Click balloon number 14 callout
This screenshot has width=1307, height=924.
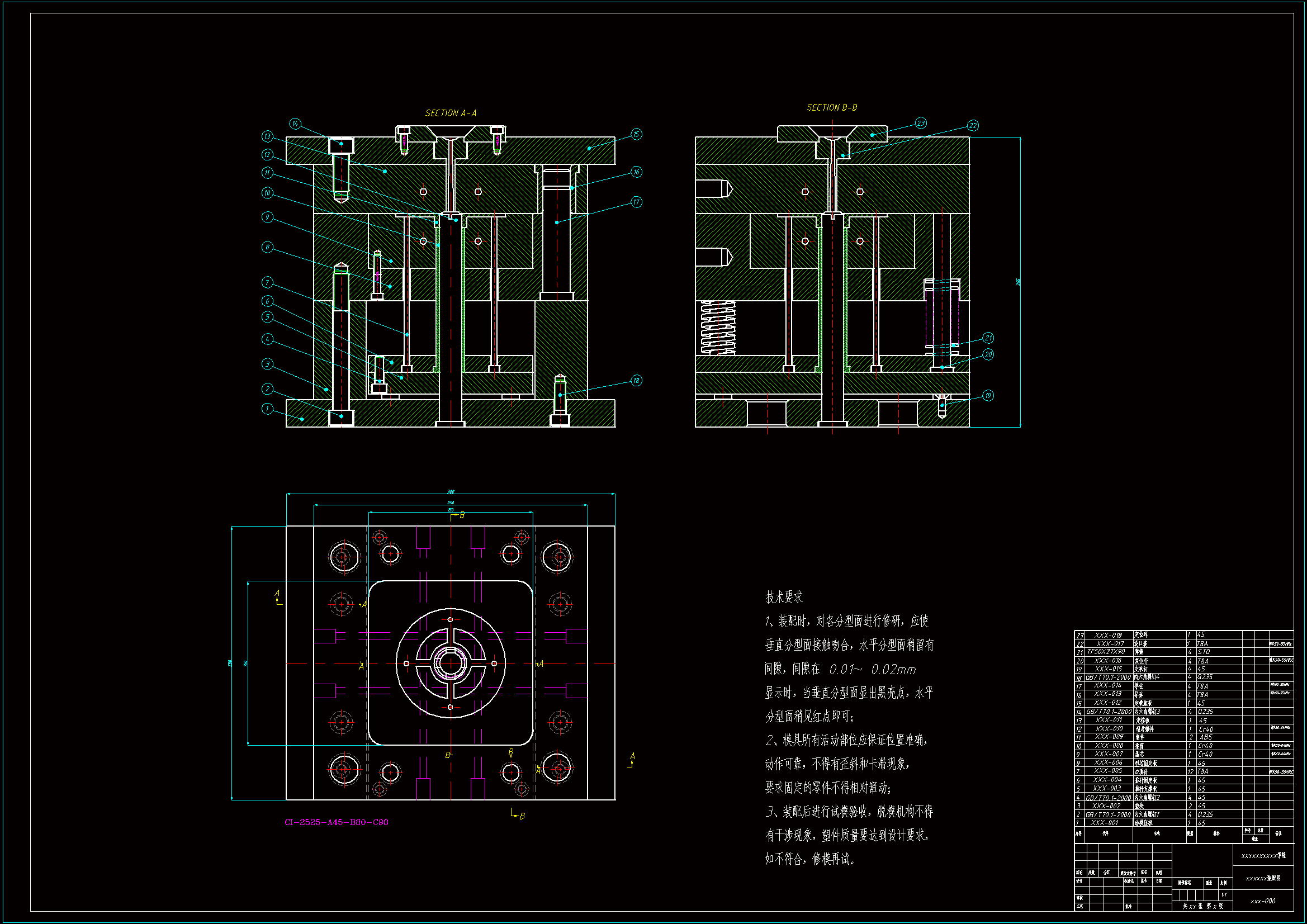click(x=295, y=124)
